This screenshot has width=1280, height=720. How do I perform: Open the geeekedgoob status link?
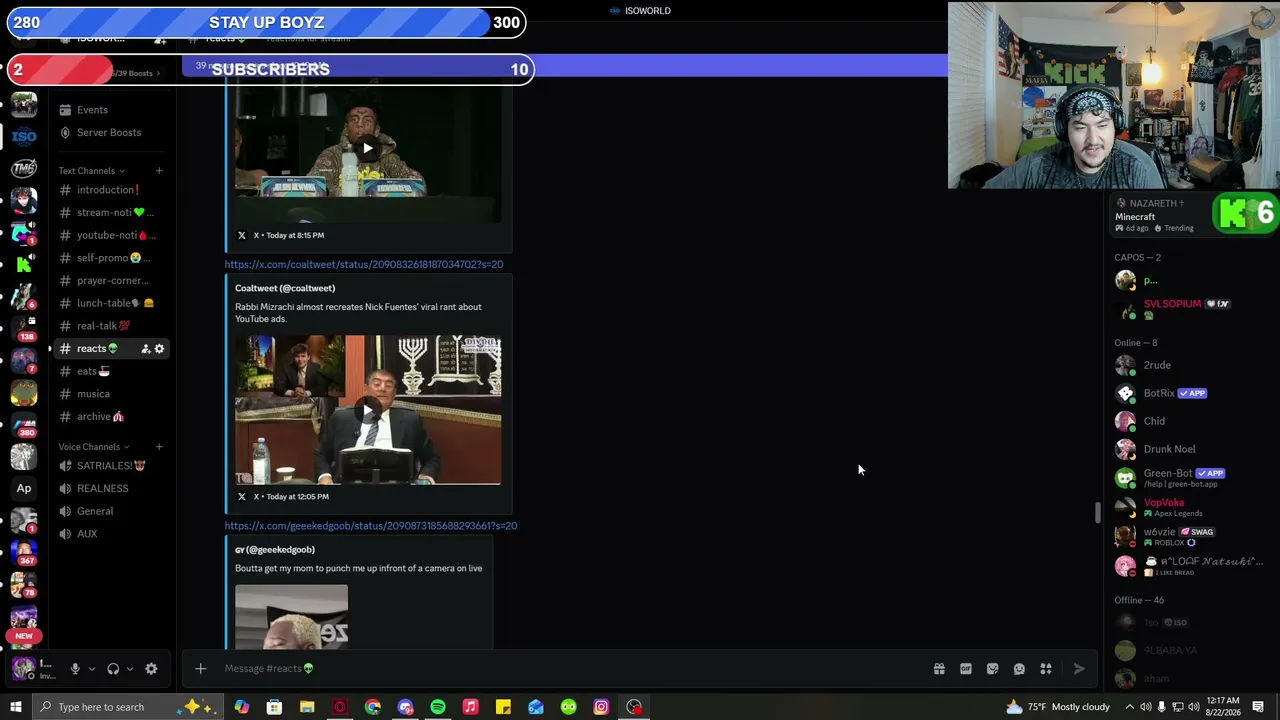(x=371, y=526)
